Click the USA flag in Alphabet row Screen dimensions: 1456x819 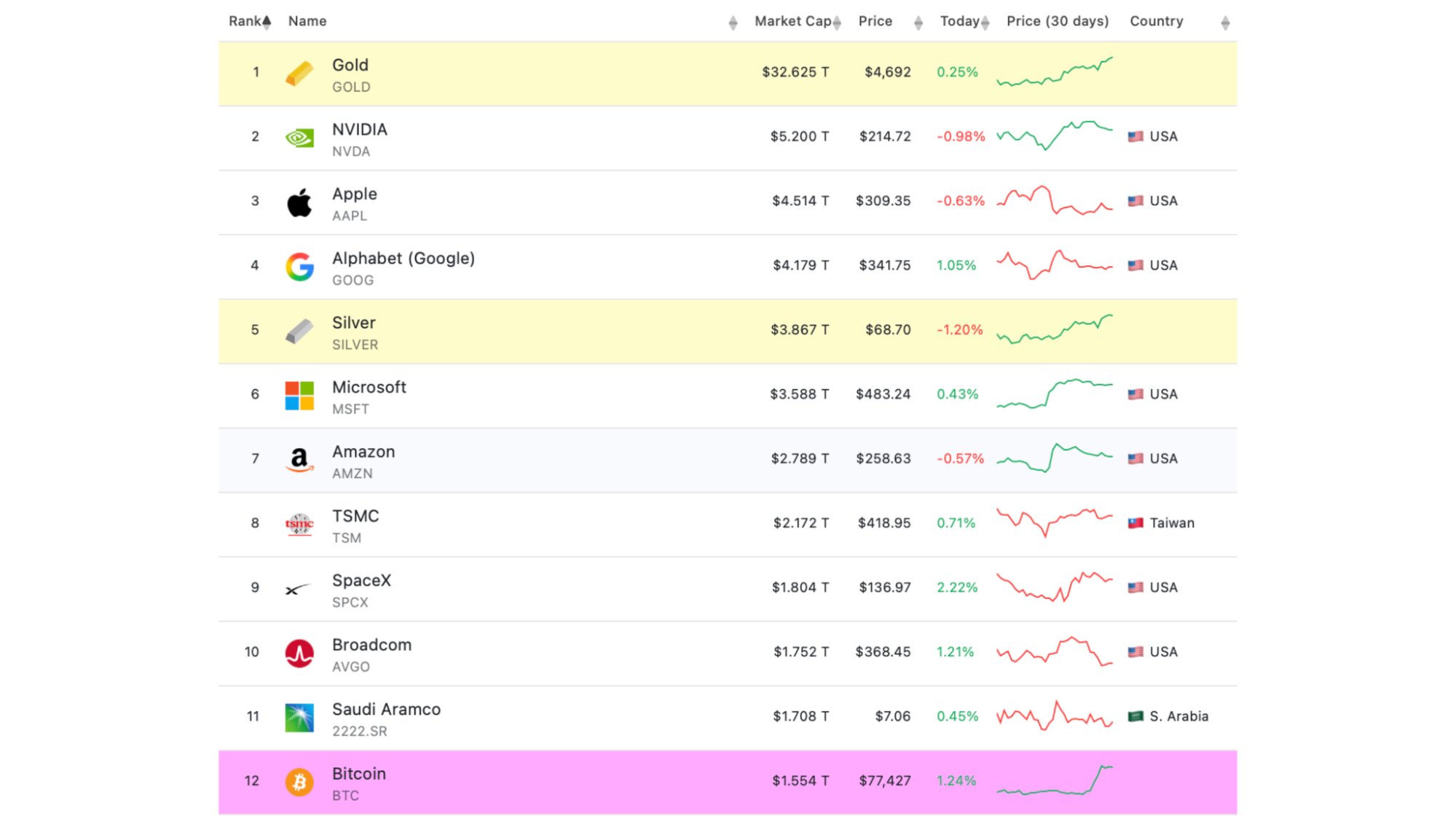pyautogui.click(x=1135, y=265)
